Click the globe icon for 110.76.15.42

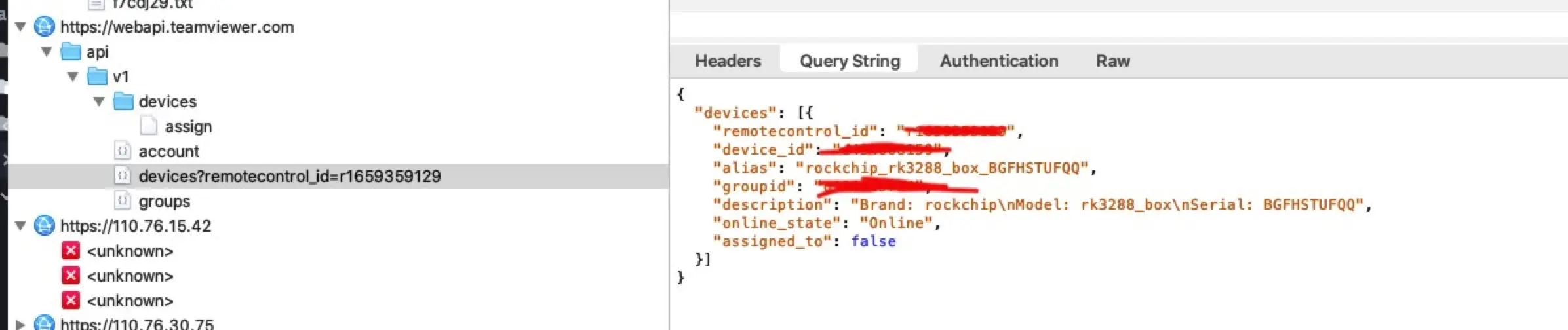[x=44, y=226]
